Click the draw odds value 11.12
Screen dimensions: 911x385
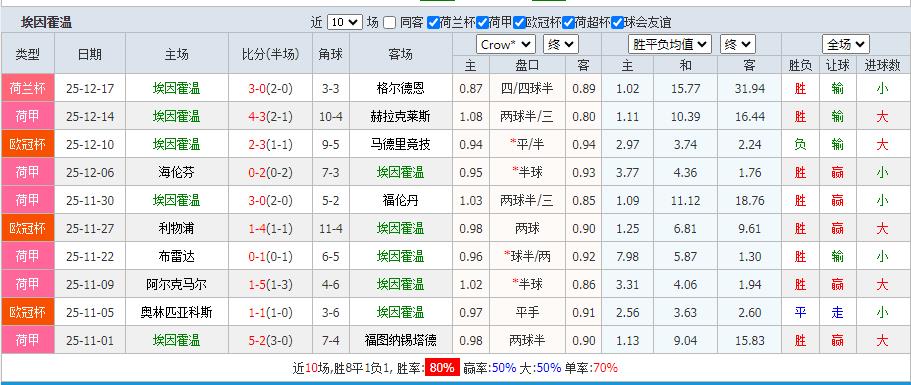[x=686, y=200]
